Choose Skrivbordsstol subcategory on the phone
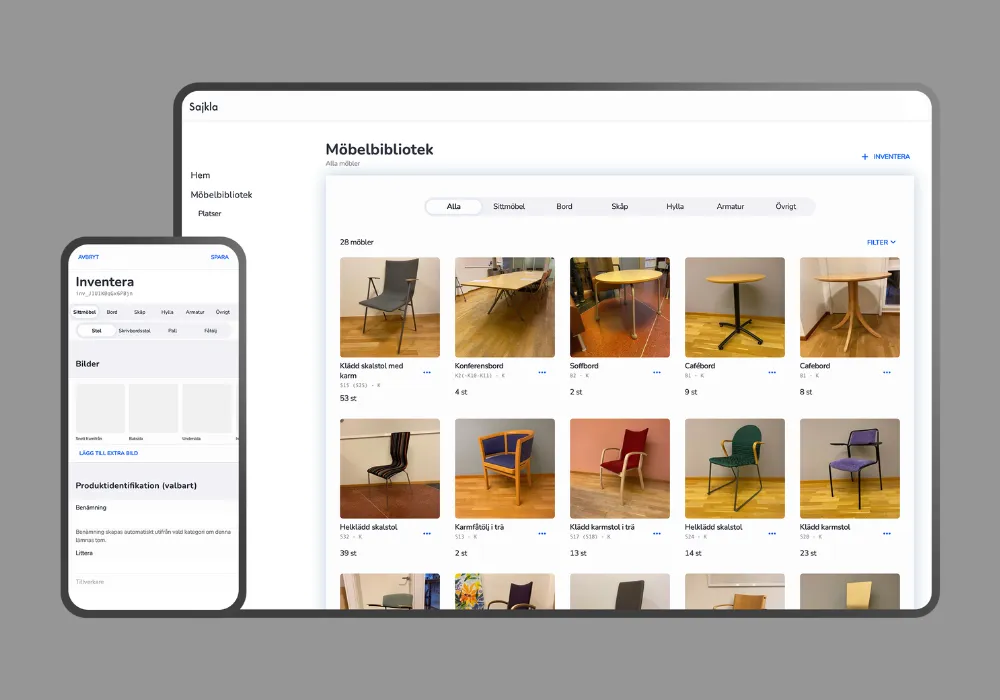Viewport: 1000px width, 700px height. click(134, 330)
